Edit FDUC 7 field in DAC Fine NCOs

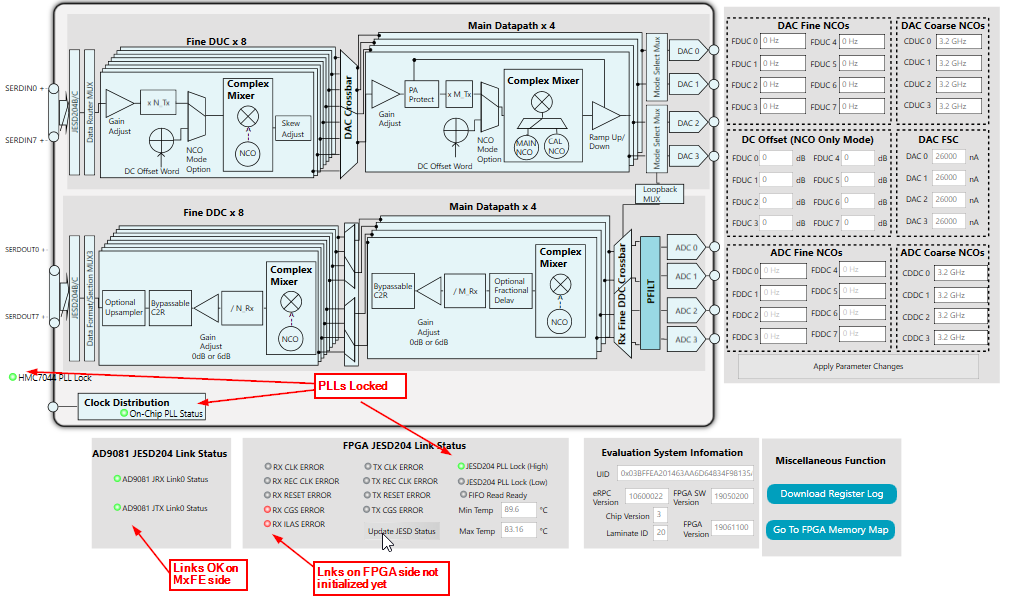coord(862,106)
